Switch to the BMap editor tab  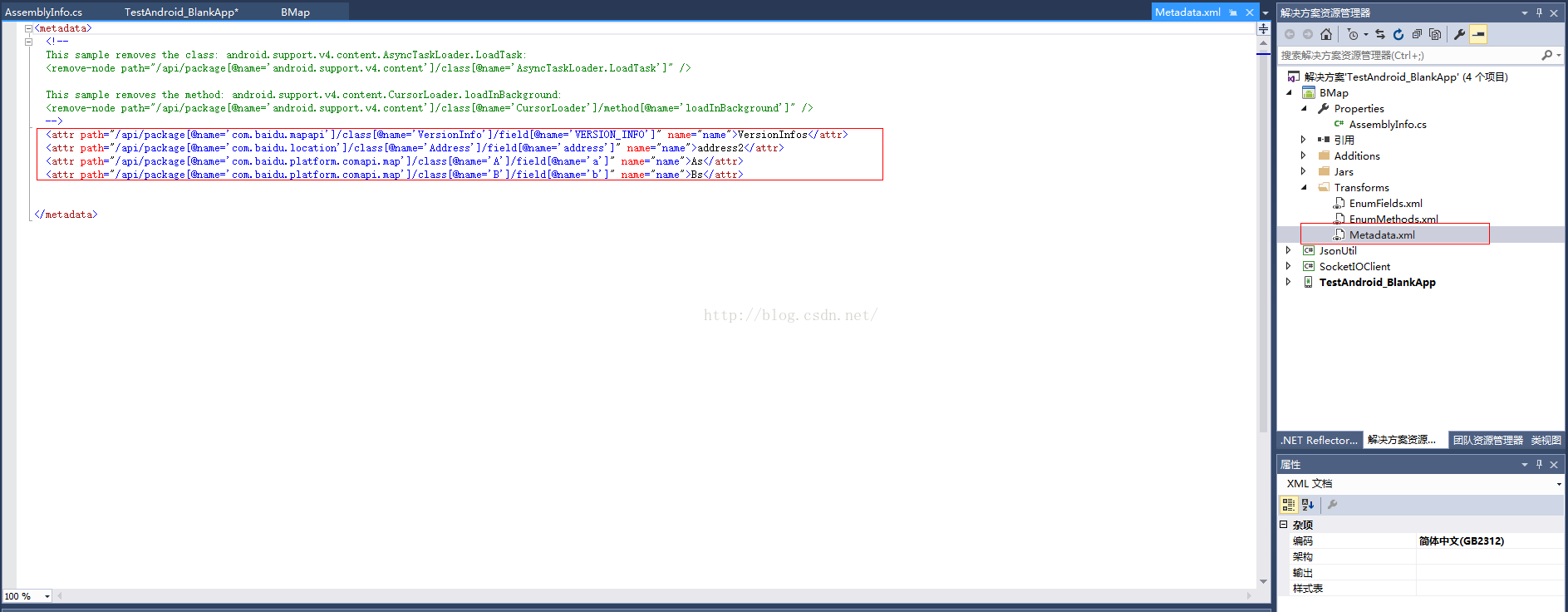click(x=295, y=12)
